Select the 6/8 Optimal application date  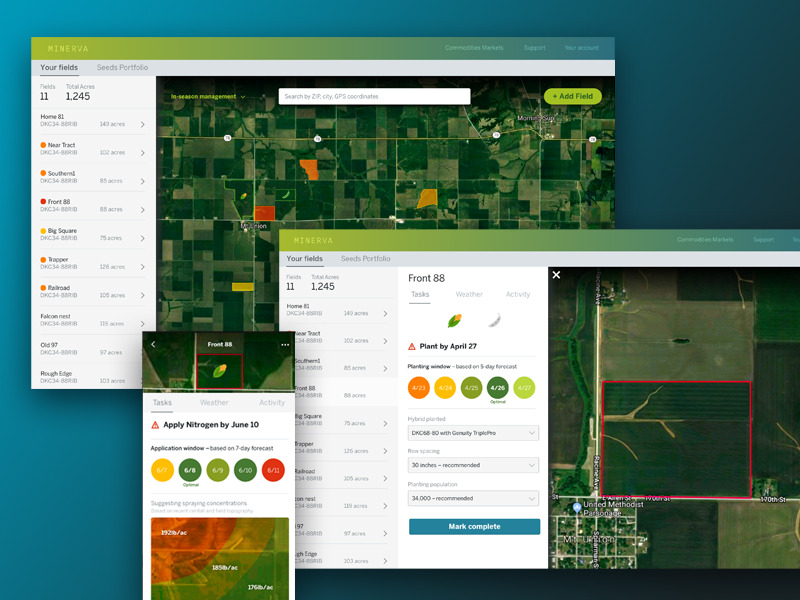189,469
